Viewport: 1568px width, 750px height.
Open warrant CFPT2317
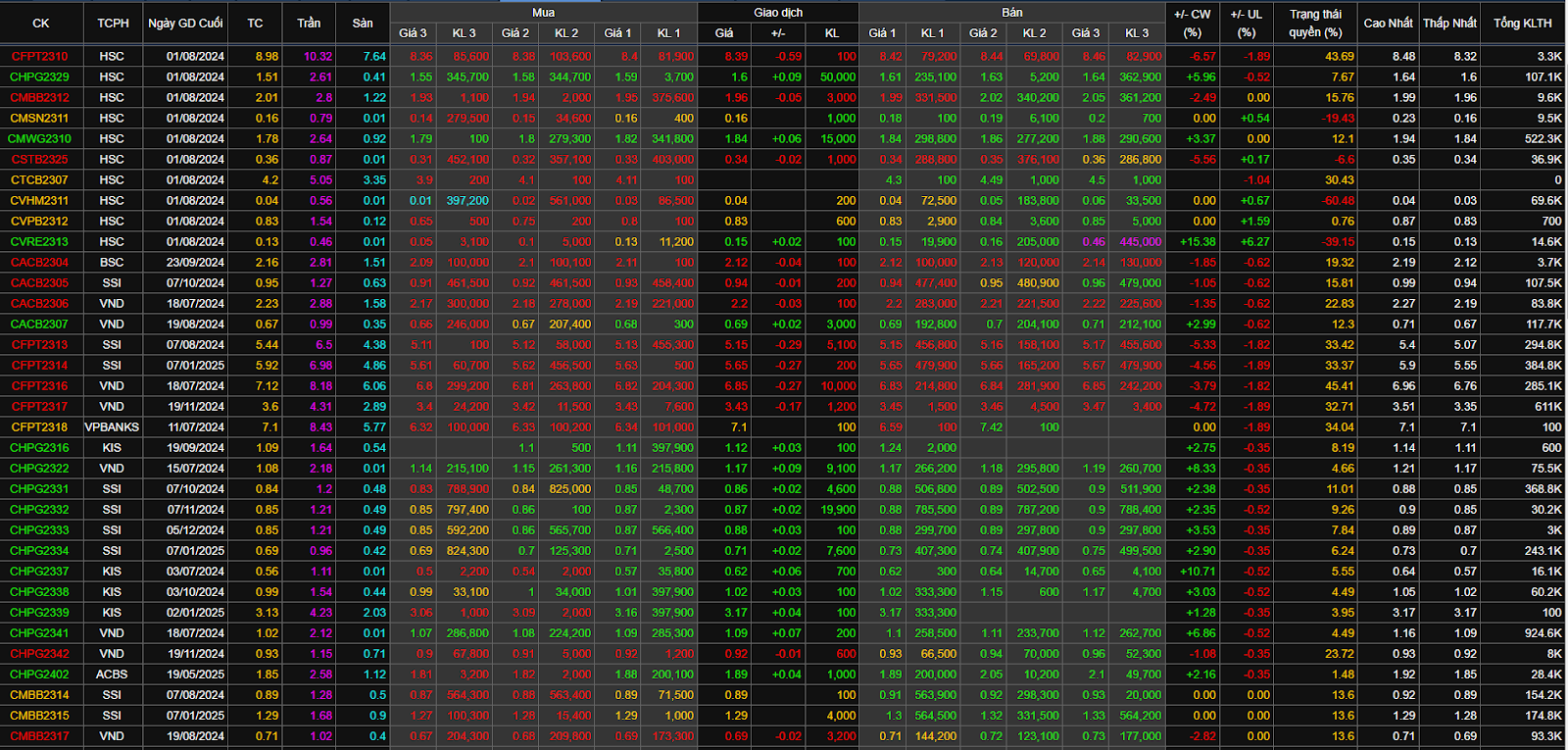(x=40, y=407)
